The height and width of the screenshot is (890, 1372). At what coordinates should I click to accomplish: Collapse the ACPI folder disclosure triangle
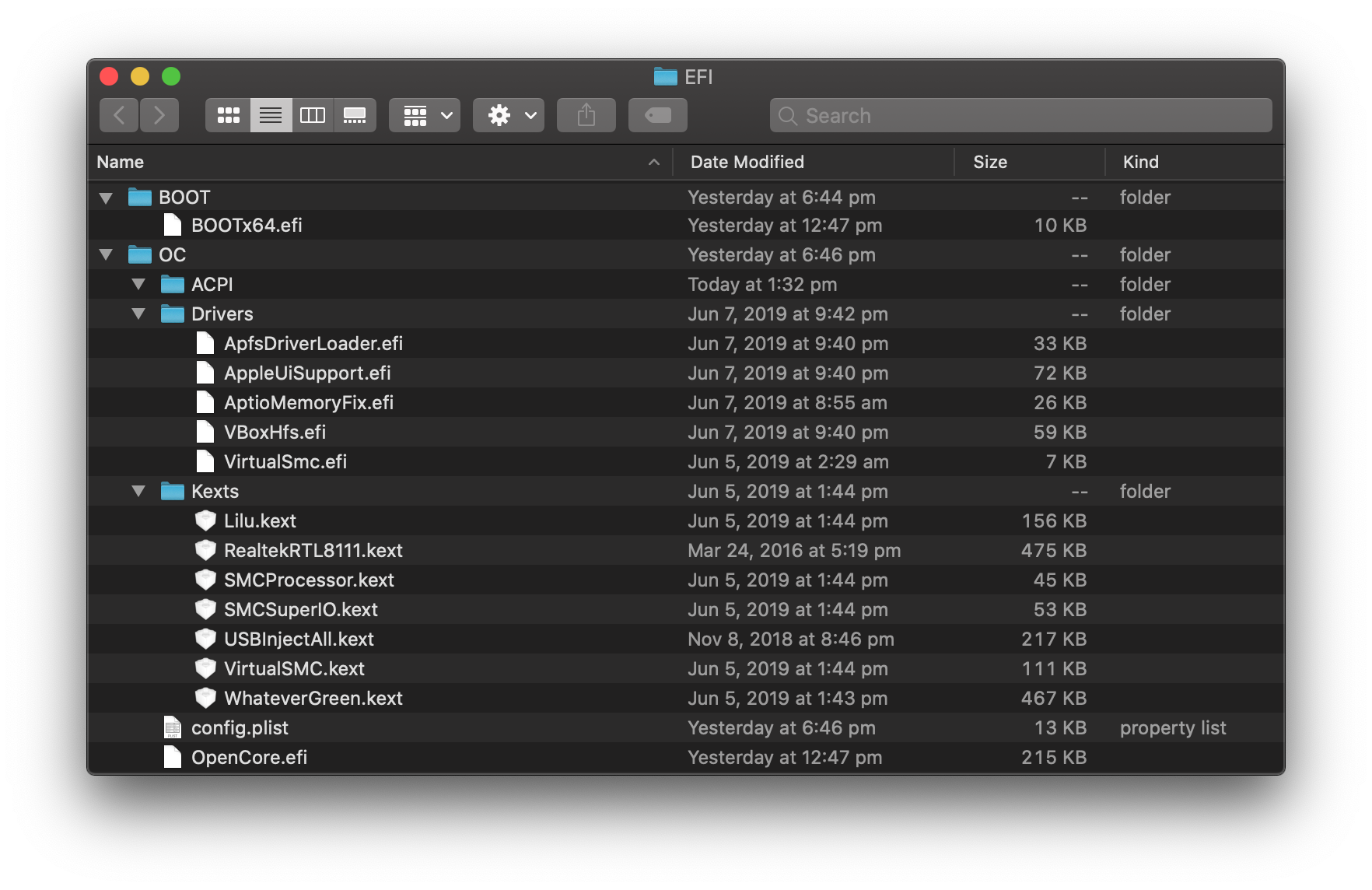[139, 285]
